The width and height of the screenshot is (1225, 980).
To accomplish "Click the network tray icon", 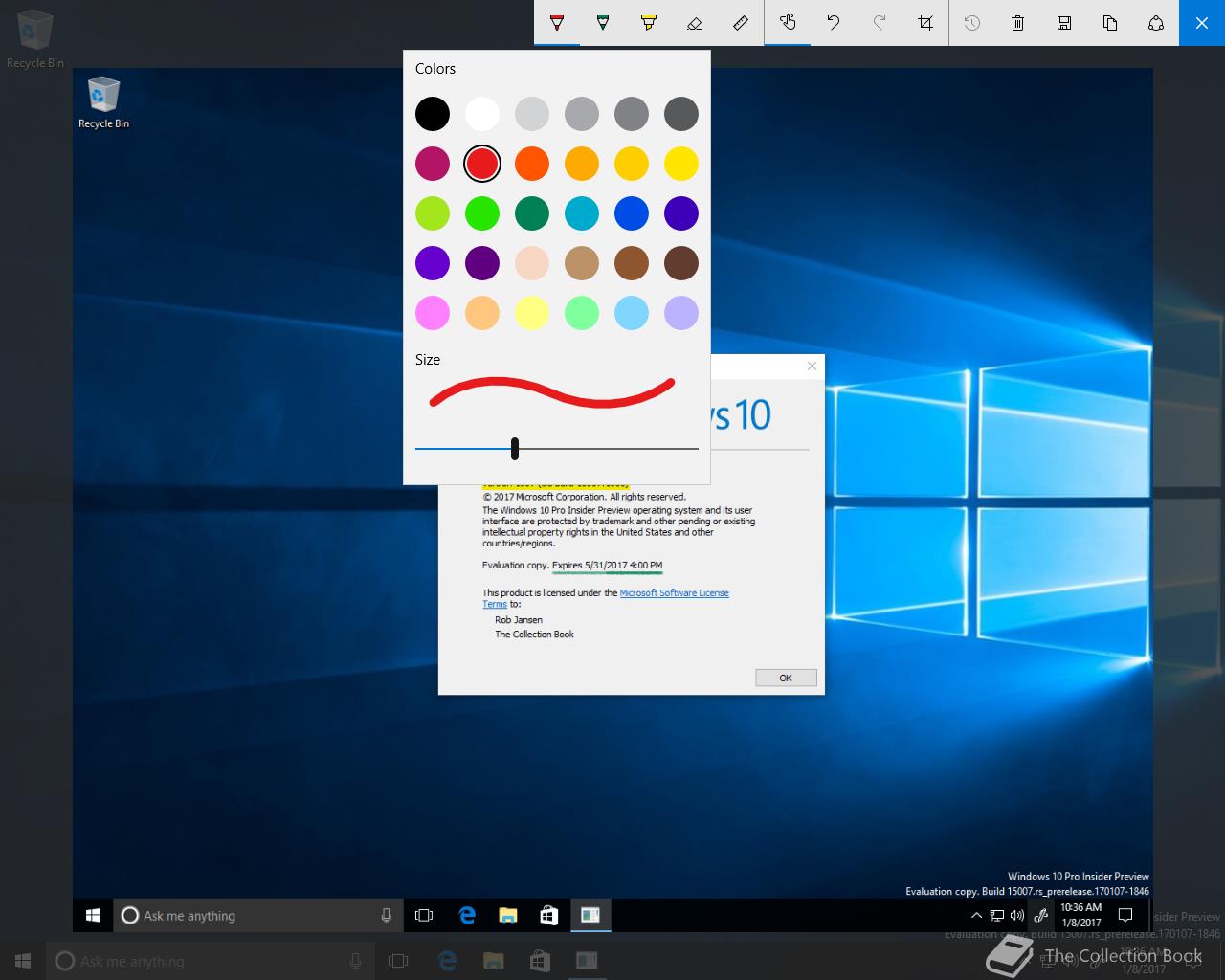I will click(x=997, y=916).
